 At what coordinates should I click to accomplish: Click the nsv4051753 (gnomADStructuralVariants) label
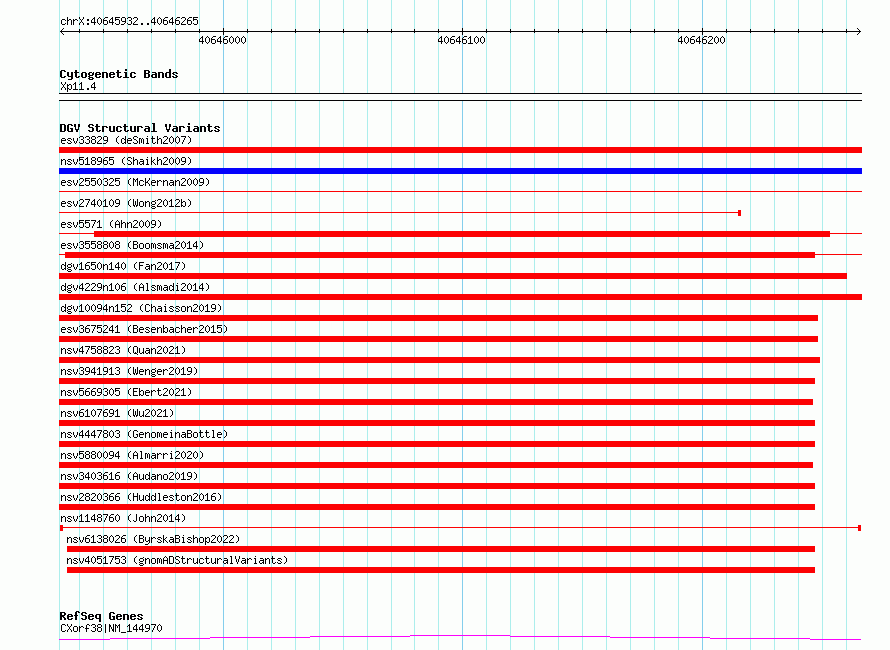(177, 560)
